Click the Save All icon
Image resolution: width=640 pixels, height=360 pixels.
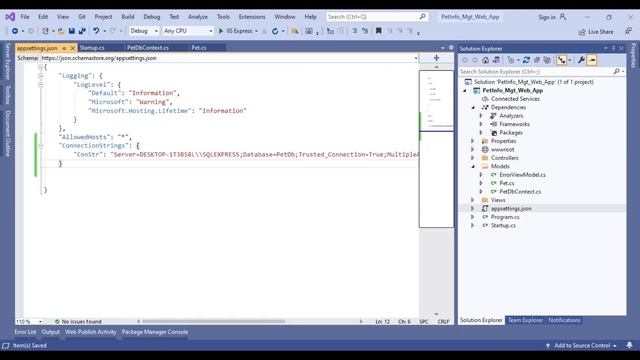82,31
